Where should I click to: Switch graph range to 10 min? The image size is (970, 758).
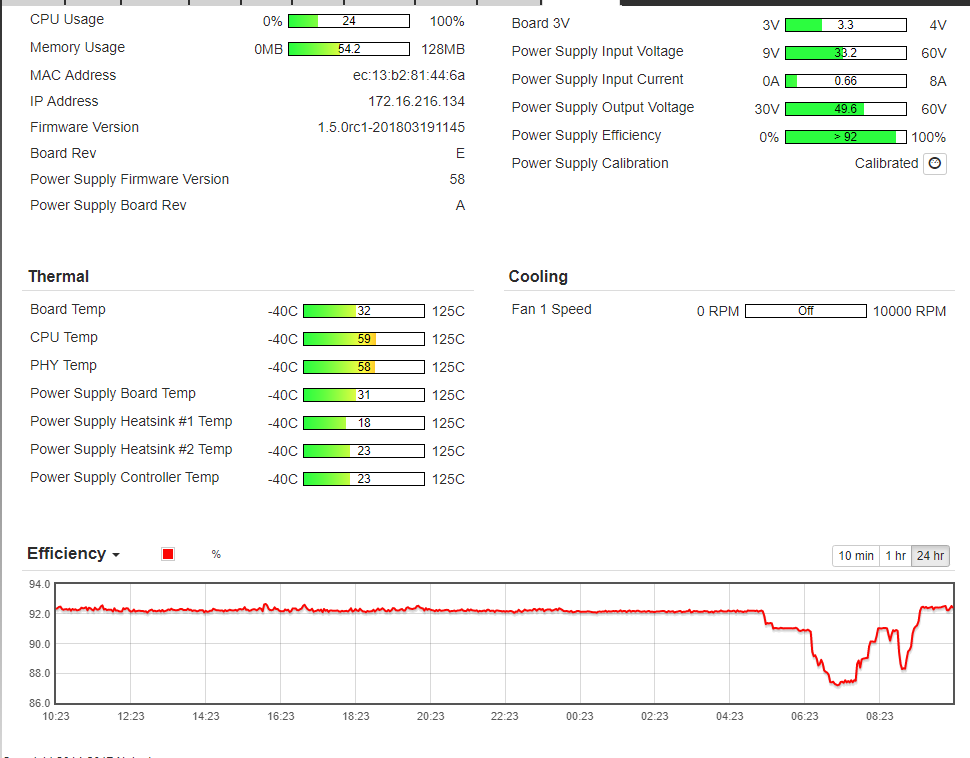(855, 556)
